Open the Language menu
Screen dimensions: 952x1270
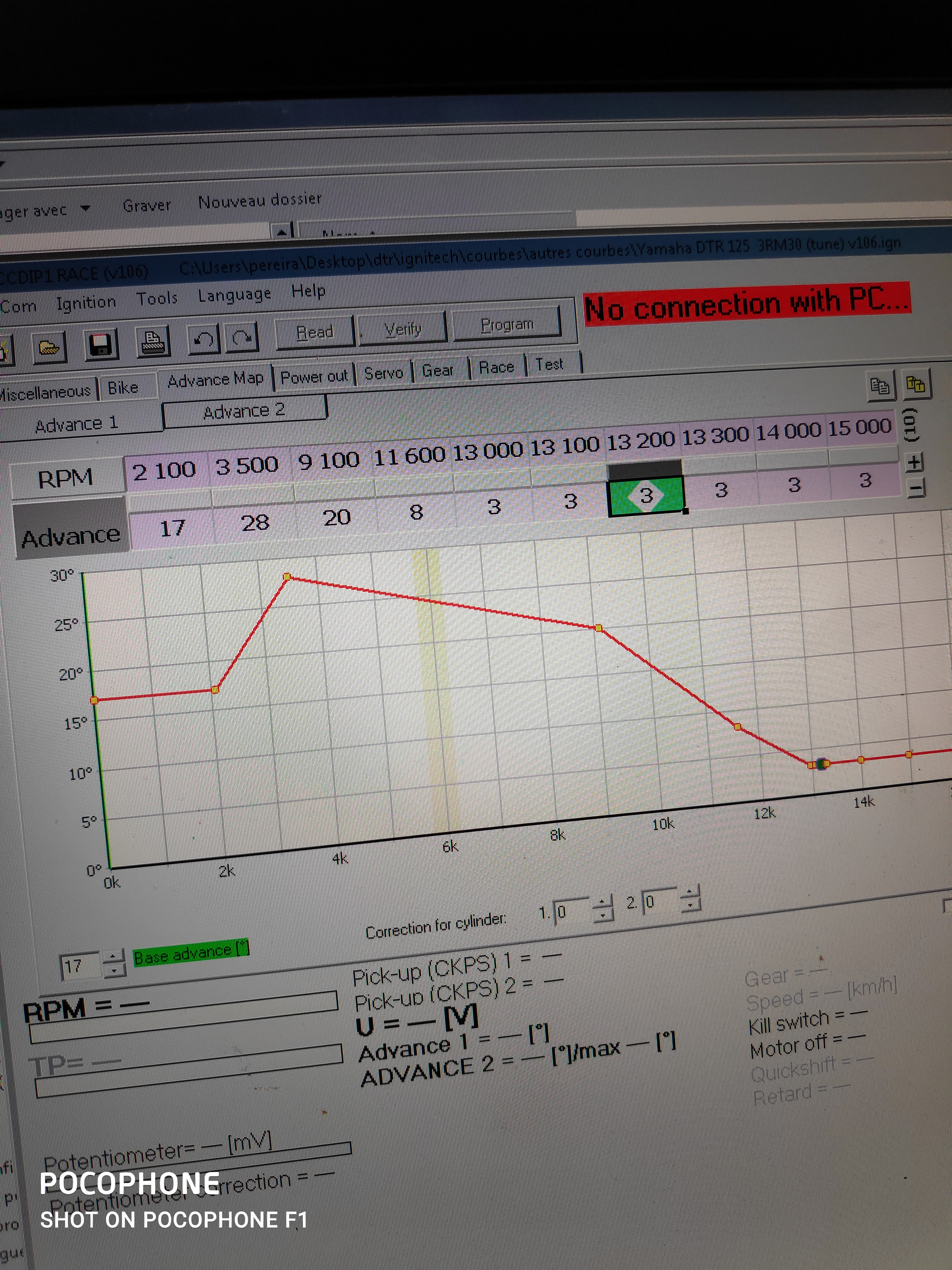click(x=234, y=295)
